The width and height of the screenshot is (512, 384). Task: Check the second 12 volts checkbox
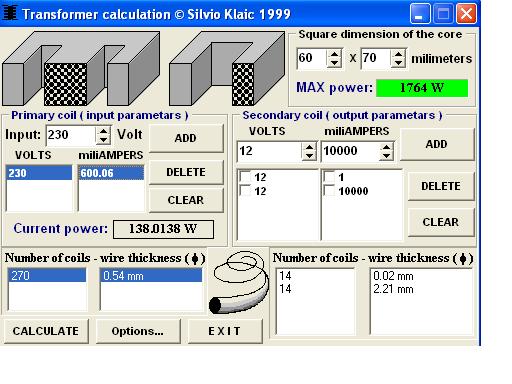pos(245,191)
